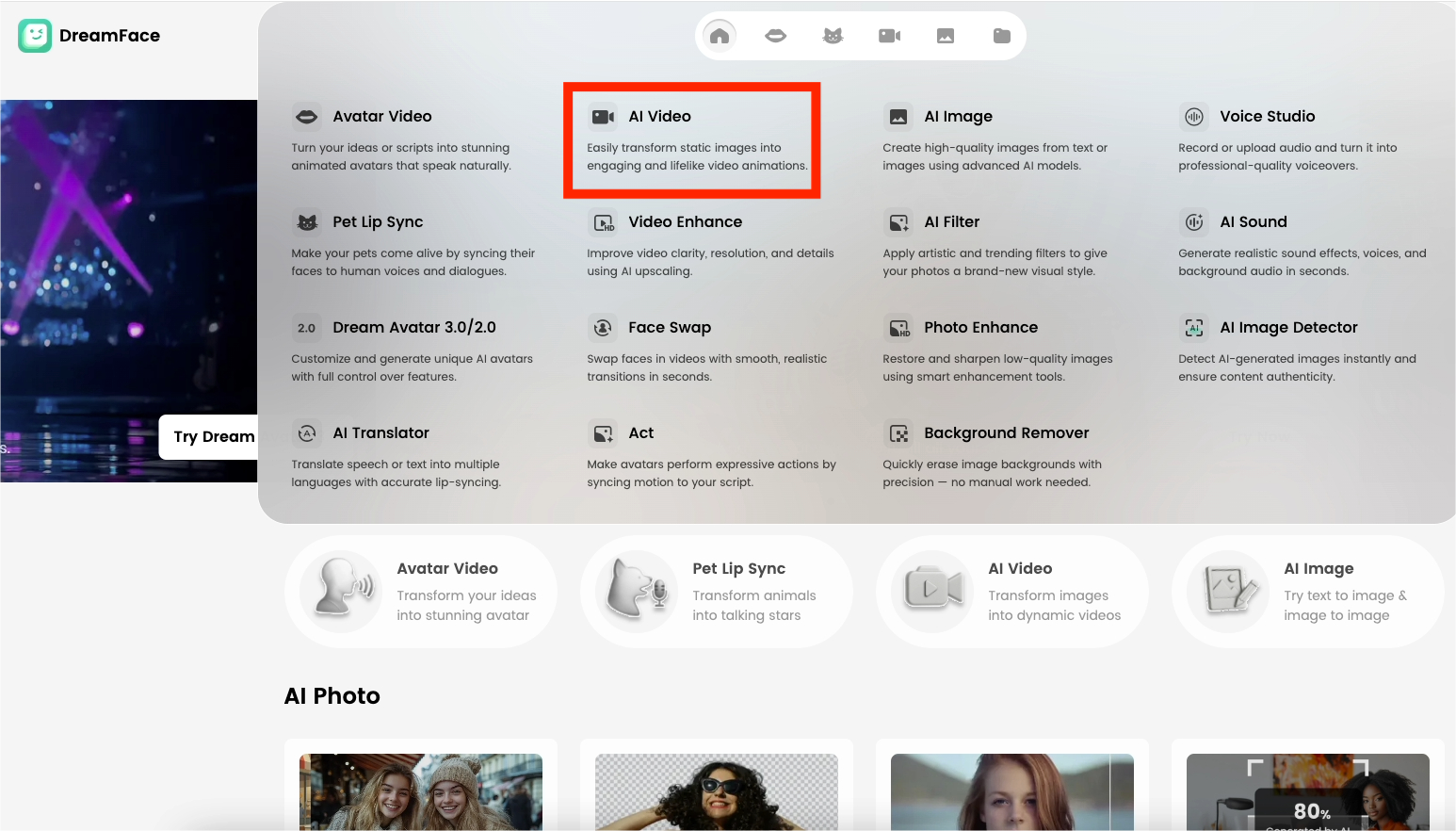
Task: Open the two smiling girls photo thumbnail
Action: [421, 791]
